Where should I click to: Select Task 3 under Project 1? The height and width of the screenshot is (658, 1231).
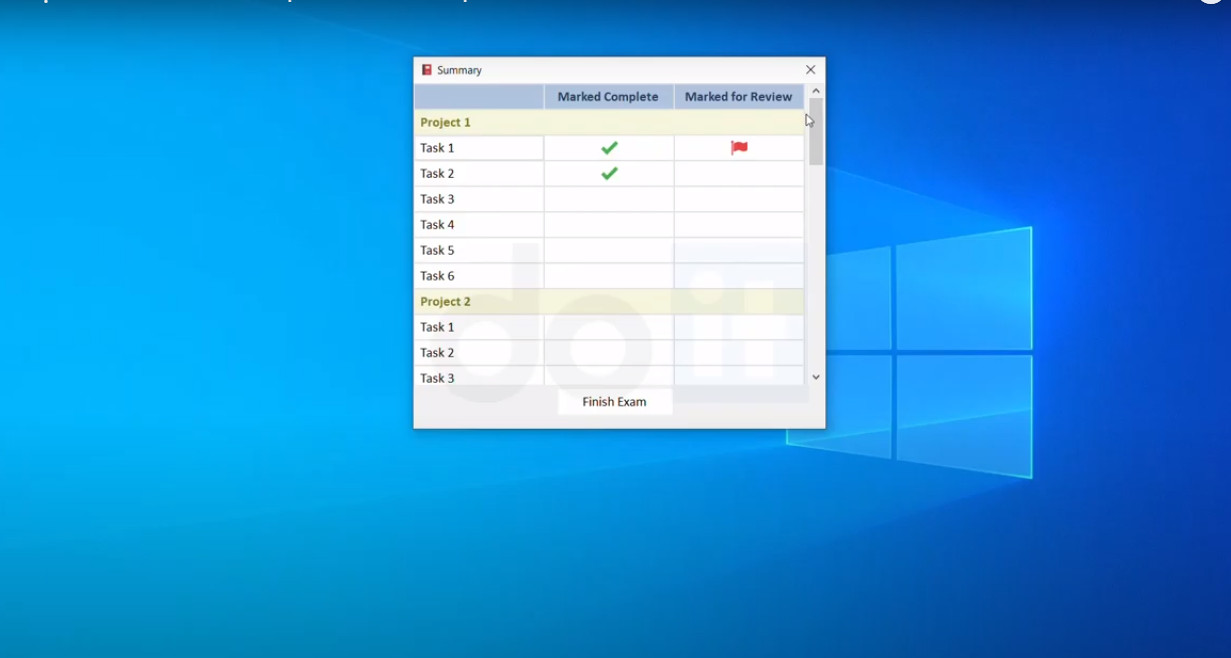(479, 199)
